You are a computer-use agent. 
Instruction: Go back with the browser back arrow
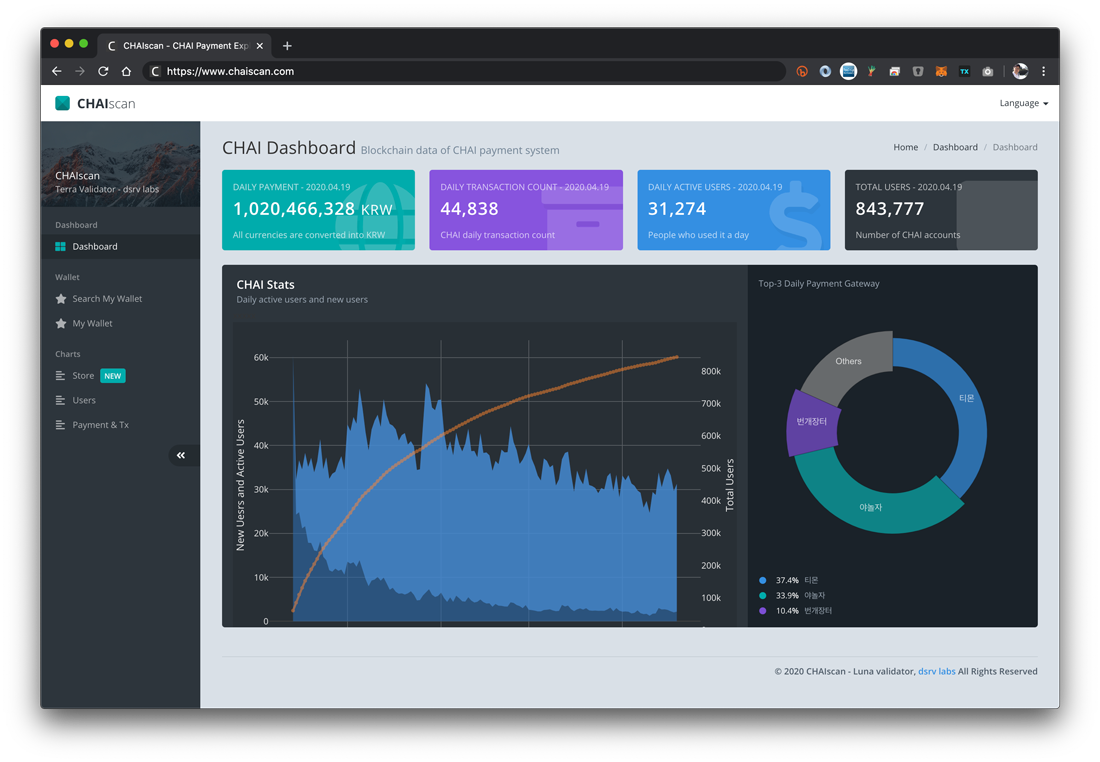point(57,71)
